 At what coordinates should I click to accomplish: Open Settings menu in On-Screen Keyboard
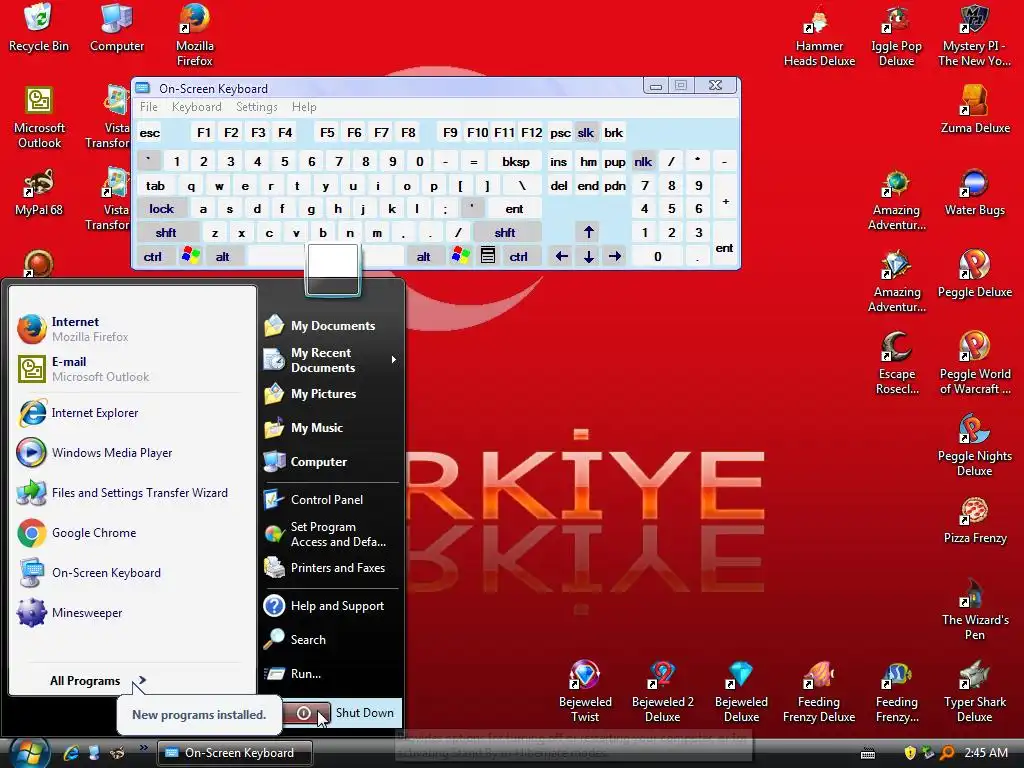(x=257, y=107)
